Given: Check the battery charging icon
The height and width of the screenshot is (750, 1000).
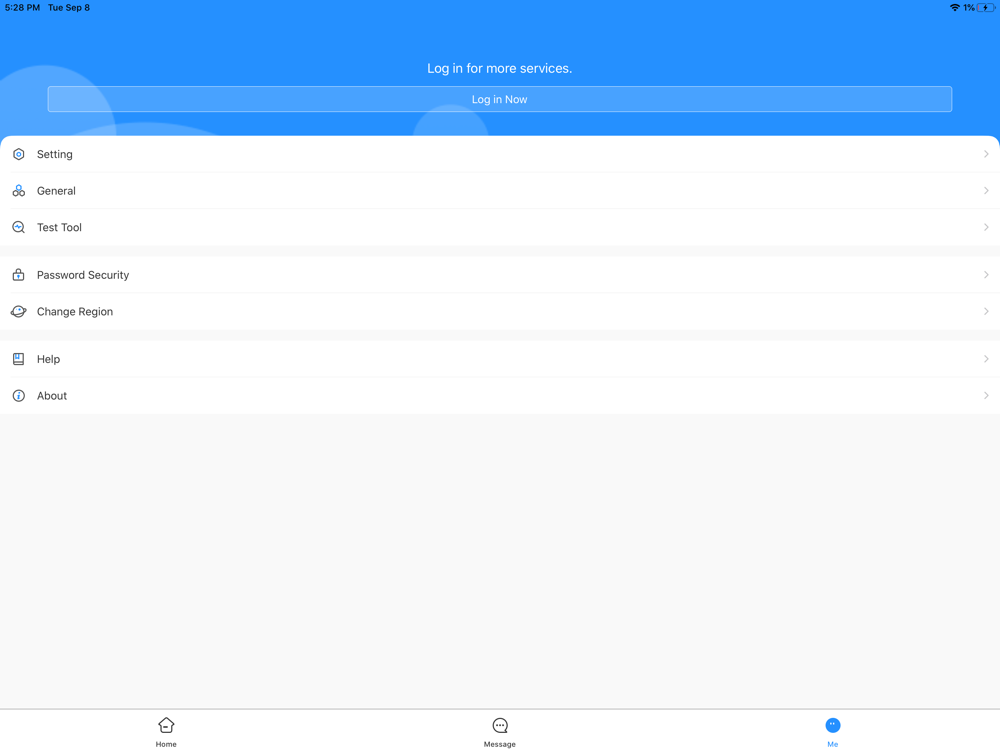Looking at the screenshot, I should (986, 8).
